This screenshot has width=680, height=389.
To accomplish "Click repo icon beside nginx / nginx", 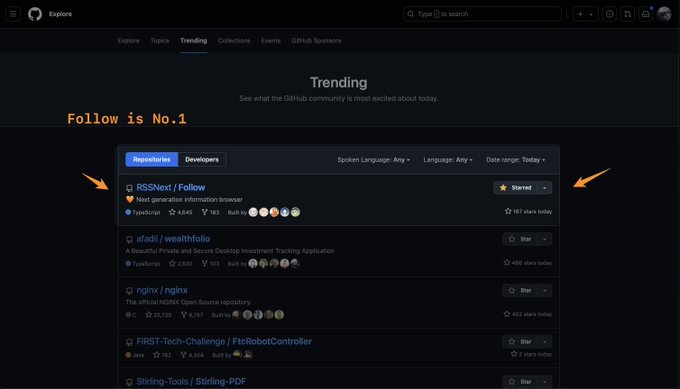I will point(129,290).
